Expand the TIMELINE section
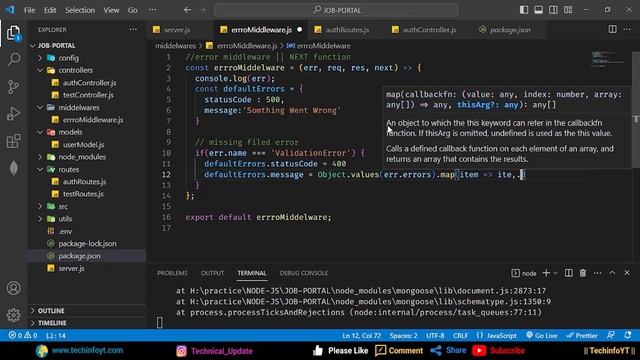Viewport: 640px width, 360px height. (87, 323)
